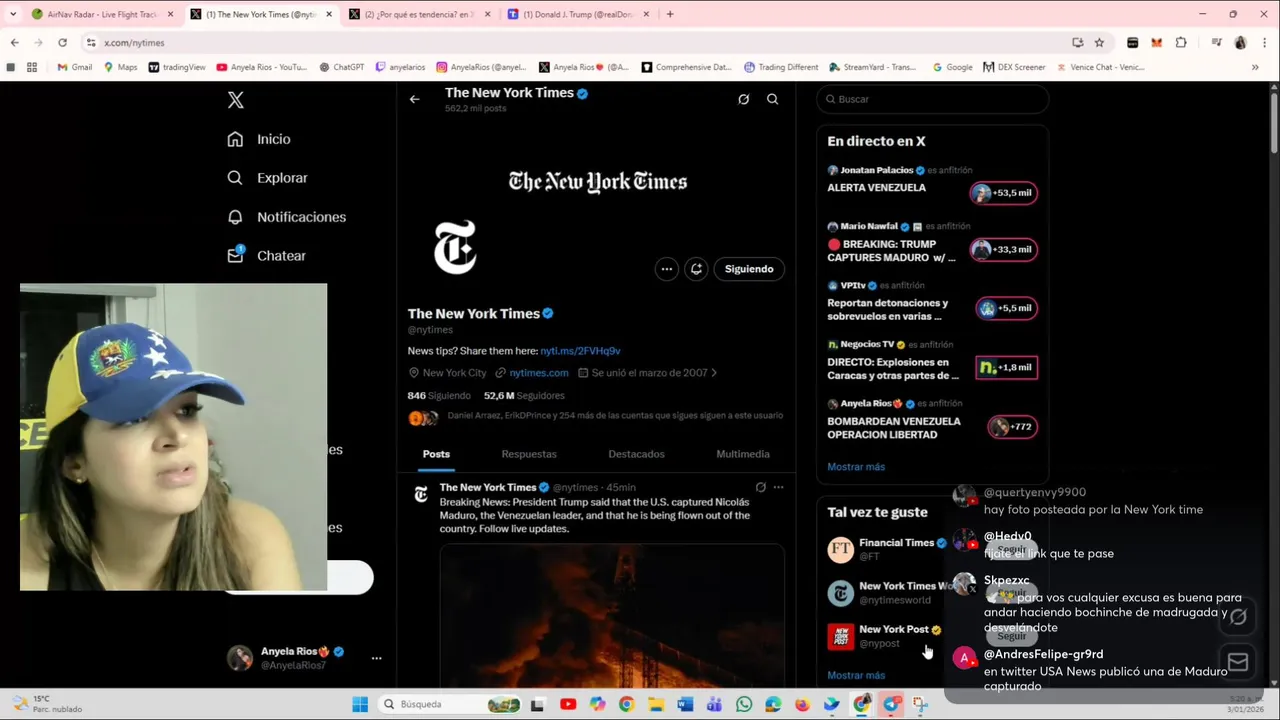The width and height of the screenshot is (1280, 720).
Task: Join the BREAKING: TRUMP CAPTURES MADURO live
Action: (x=932, y=243)
